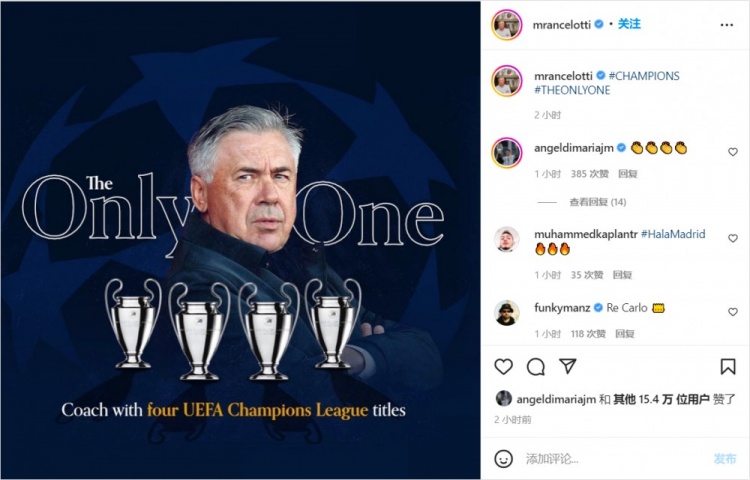Image resolution: width=750 pixels, height=480 pixels.
Task: Click the add comment text field
Action: [615, 459]
